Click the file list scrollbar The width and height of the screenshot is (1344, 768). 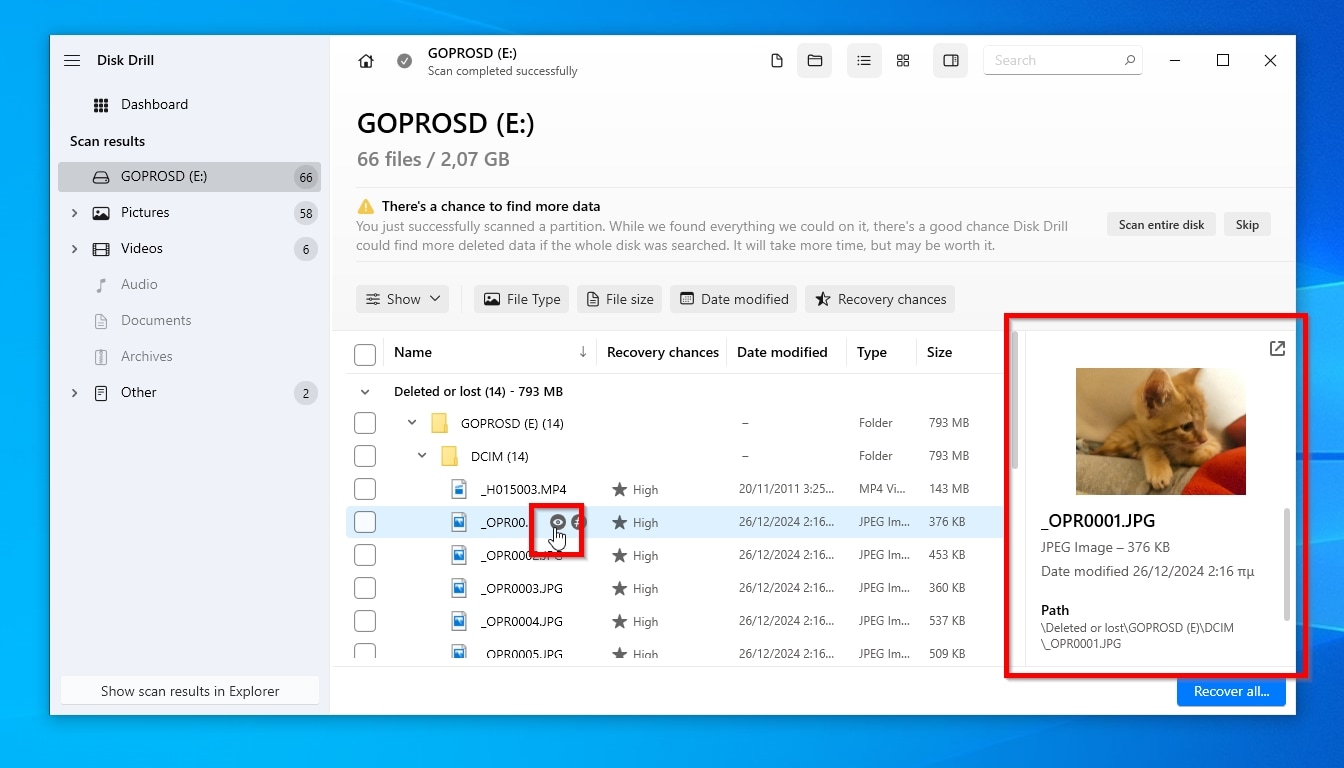(1015, 399)
